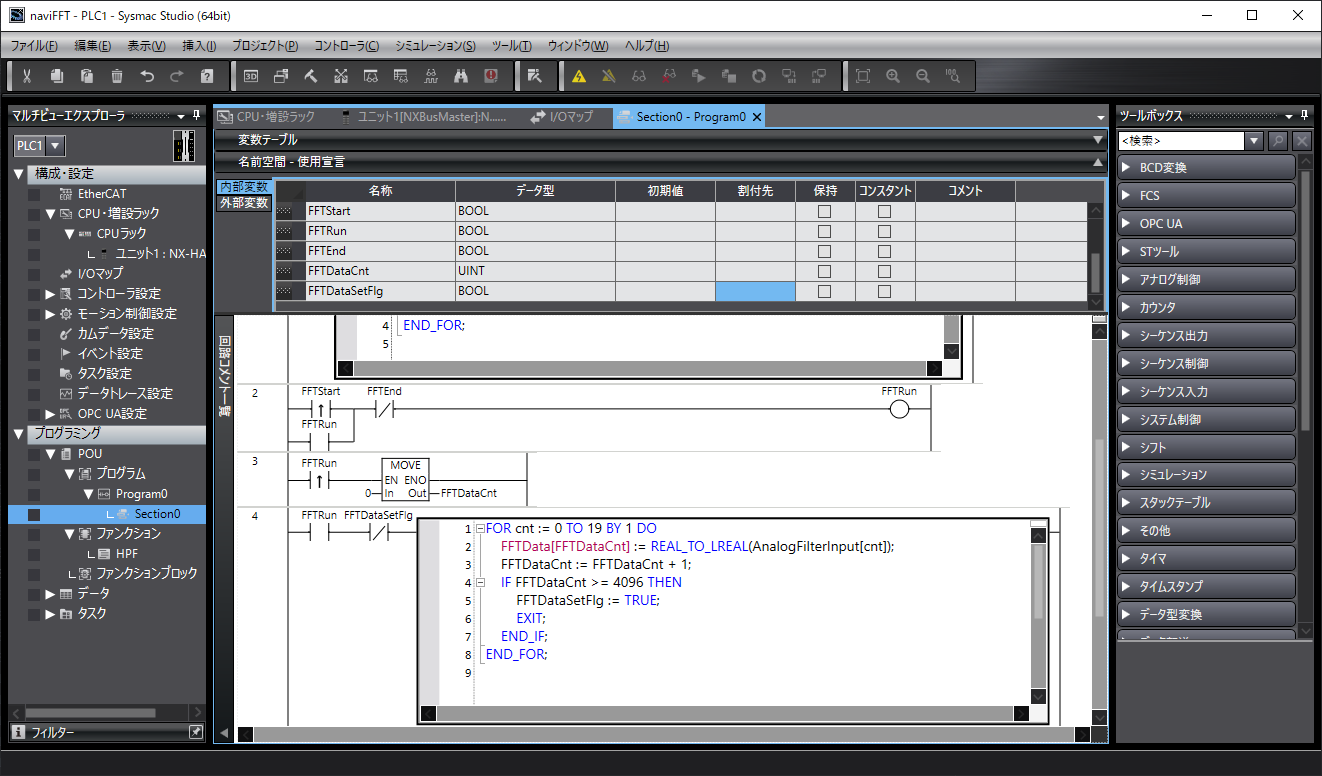Expand the コントローラ設定 tree node
The image size is (1322, 776).
click(50, 293)
